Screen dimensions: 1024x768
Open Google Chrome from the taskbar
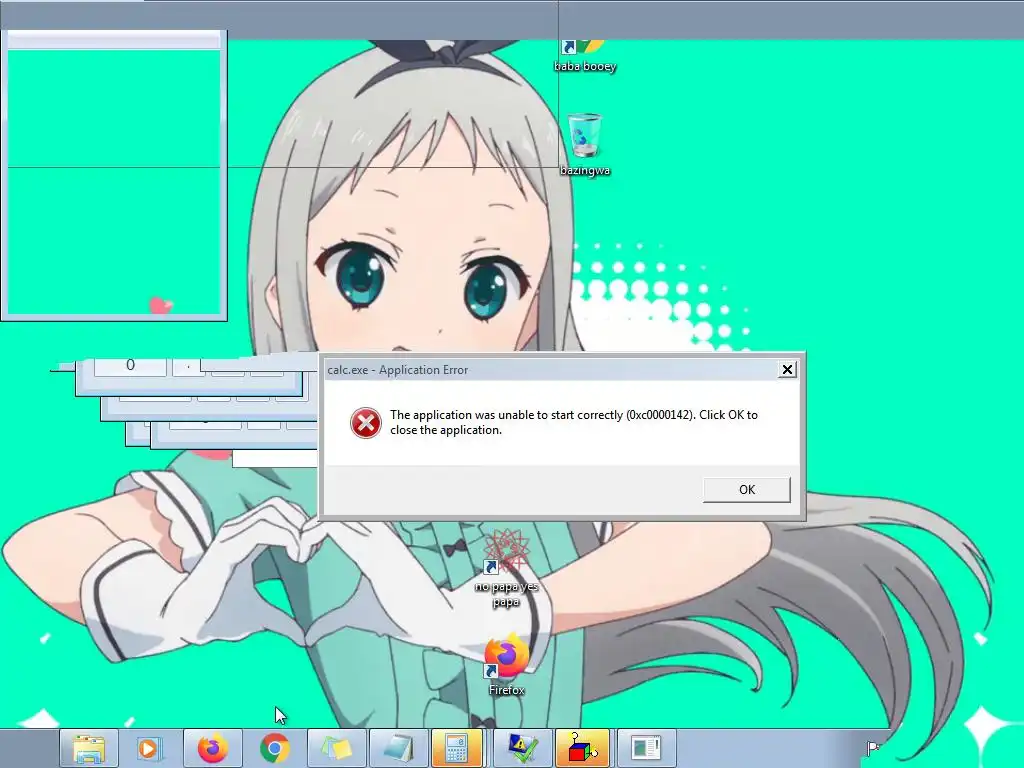coord(275,748)
